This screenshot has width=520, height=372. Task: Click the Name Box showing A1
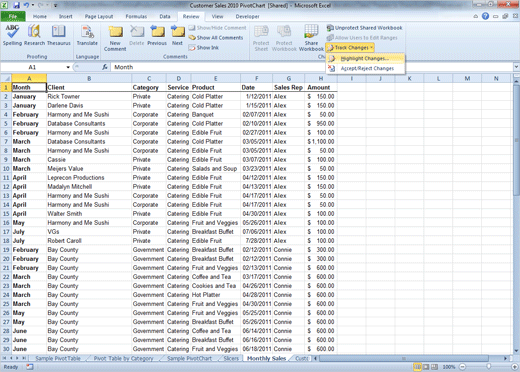coord(33,67)
